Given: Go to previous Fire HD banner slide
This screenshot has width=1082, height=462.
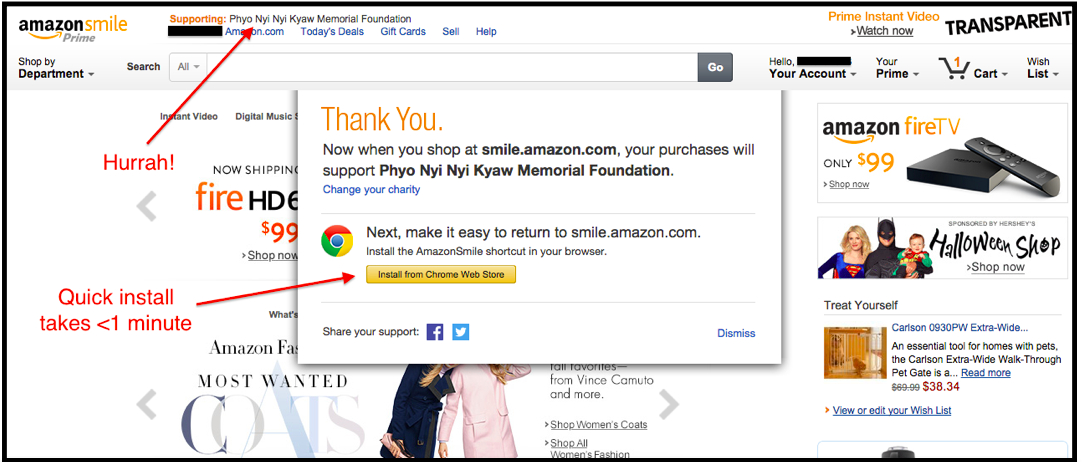Looking at the screenshot, I should point(146,206).
